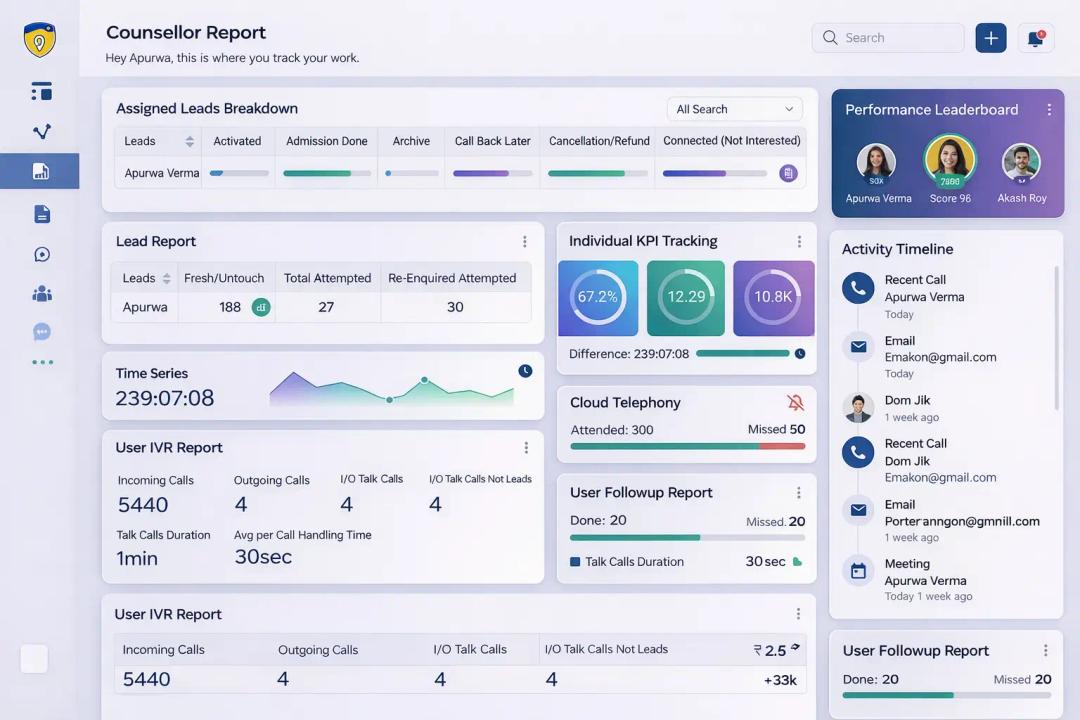Select the analytics branch icon in sidebar
Viewport: 1080px width, 720px height.
(41, 131)
